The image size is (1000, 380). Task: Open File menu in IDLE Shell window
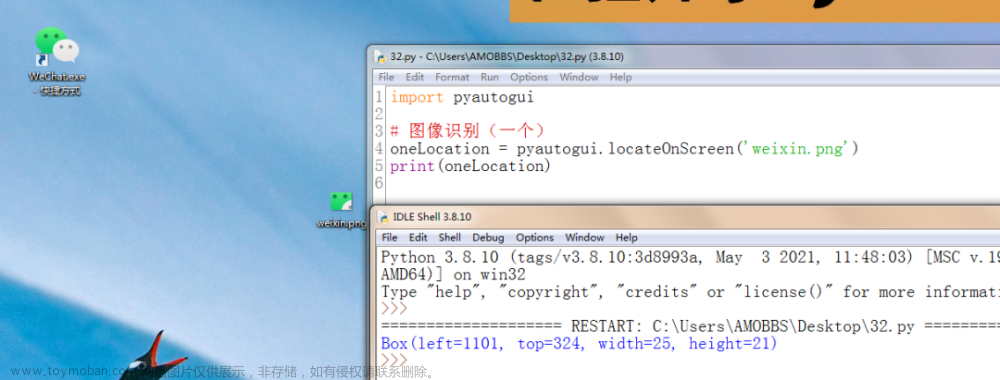pyautogui.click(x=390, y=238)
